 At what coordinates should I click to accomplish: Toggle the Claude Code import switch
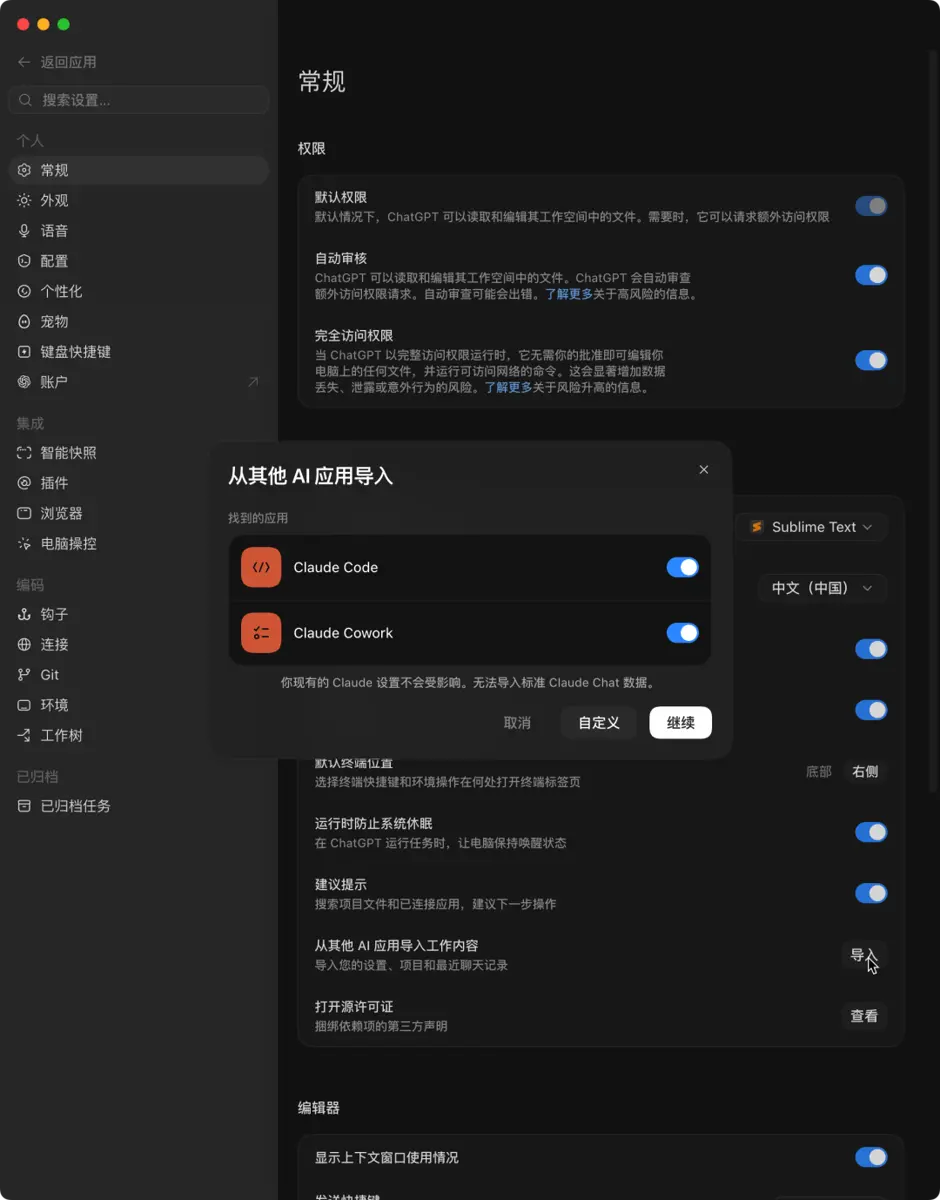[683, 567]
